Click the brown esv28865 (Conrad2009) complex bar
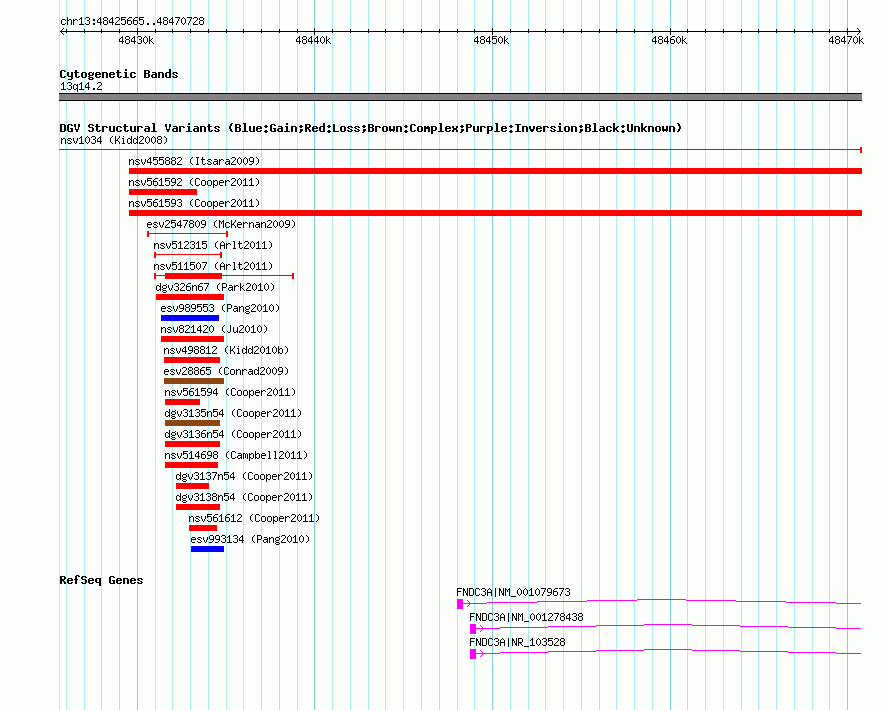Image resolution: width=890 pixels, height=710 pixels. 194,381
